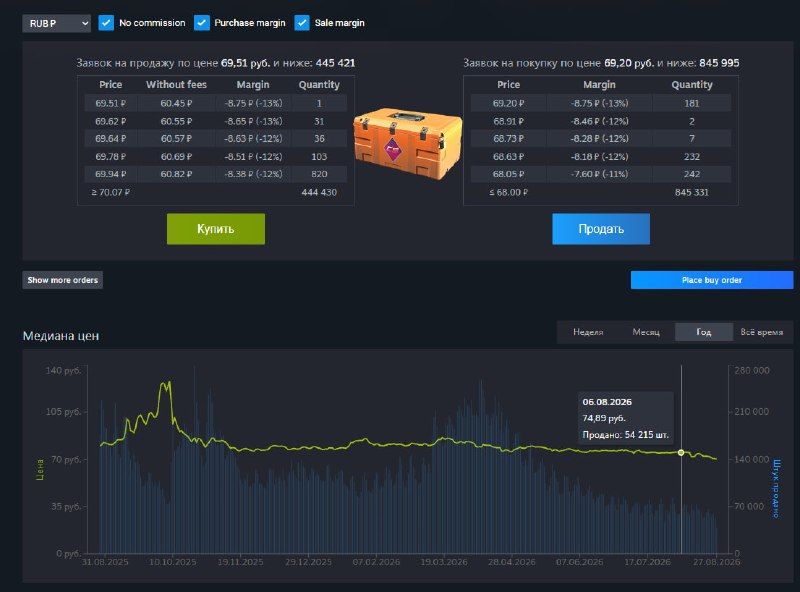Click the 69.51 ₽ sell order row
Viewport: 800px width, 592px height.
click(x=216, y=103)
